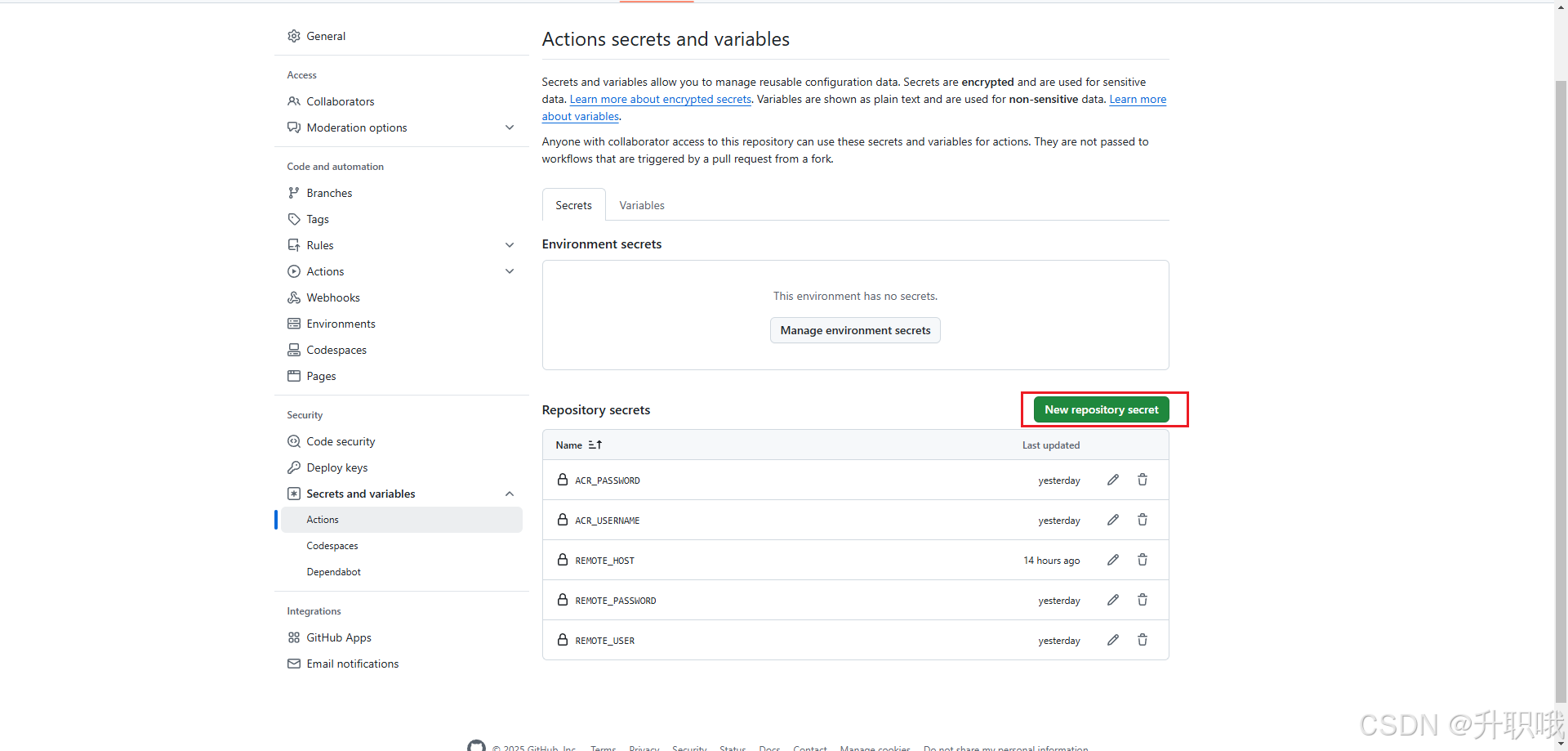Delete the REMOTE_USER secret with trash icon
The height and width of the screenshot is (751, 1568).
point(1143,640)
